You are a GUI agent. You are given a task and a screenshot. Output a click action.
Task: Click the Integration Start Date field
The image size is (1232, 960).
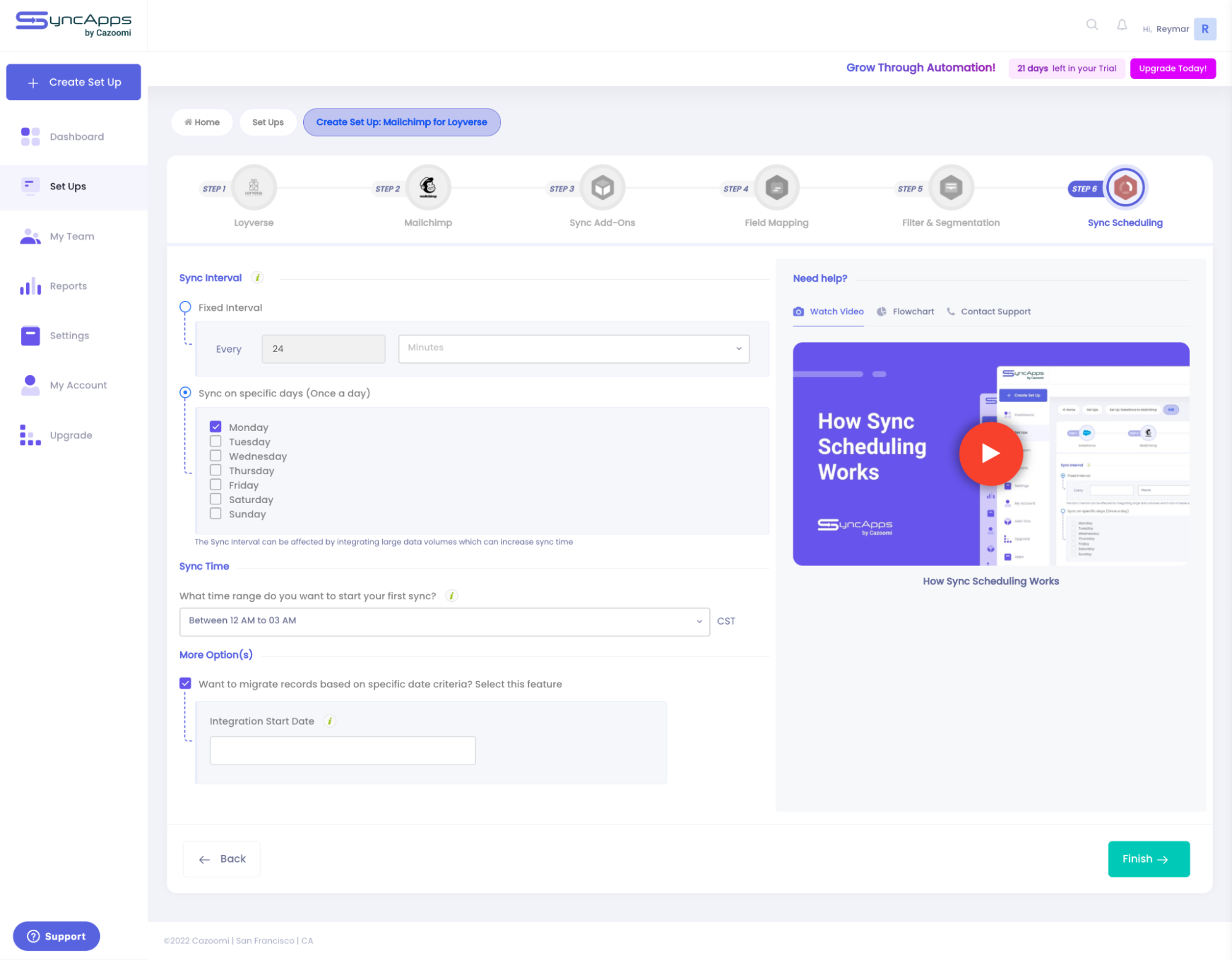(x=343, y=750)
